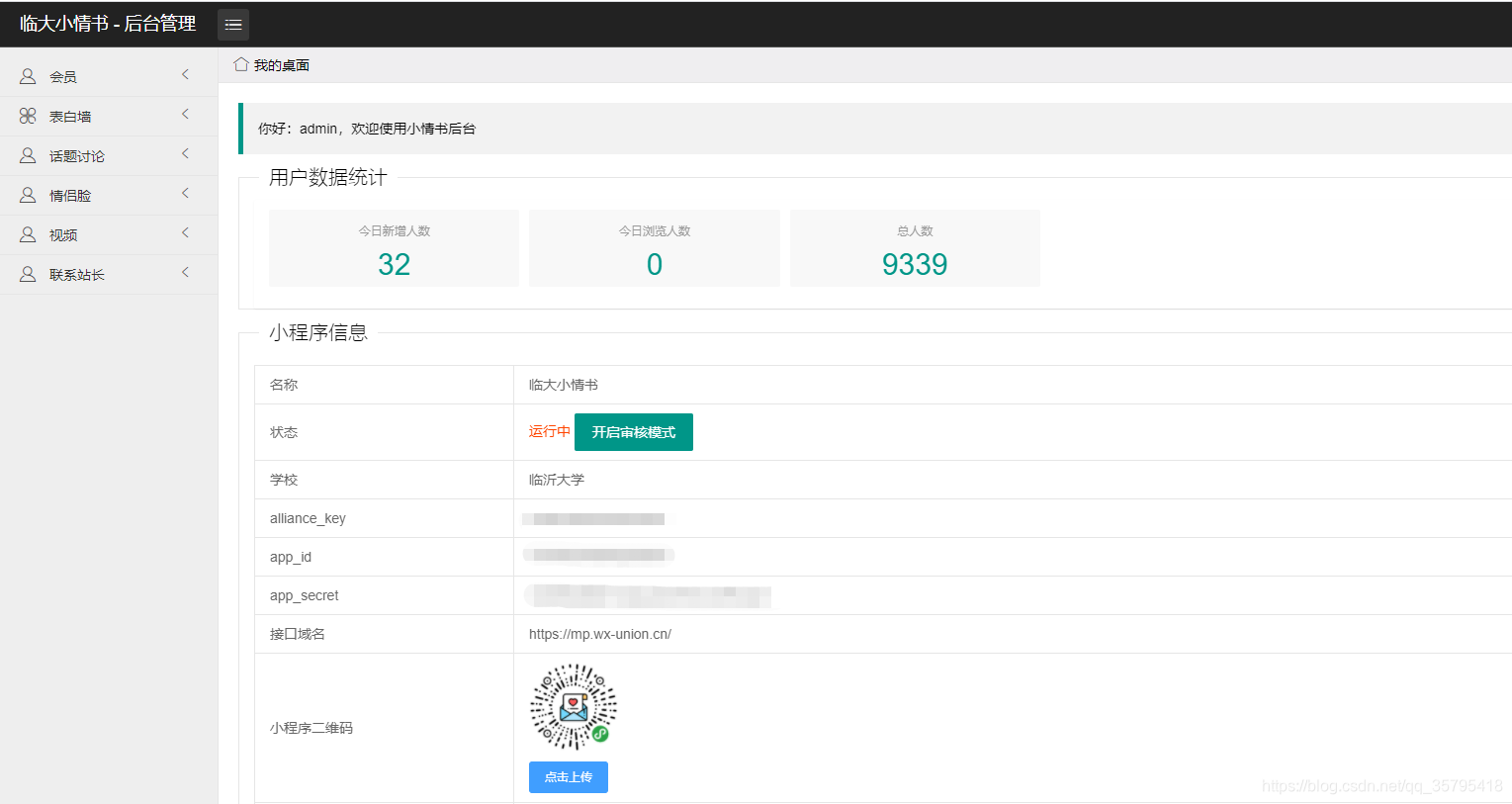Screen dimensions: 1512x804
Task: Click the 临大小情书 name value in table
Action: pos(564,385)
